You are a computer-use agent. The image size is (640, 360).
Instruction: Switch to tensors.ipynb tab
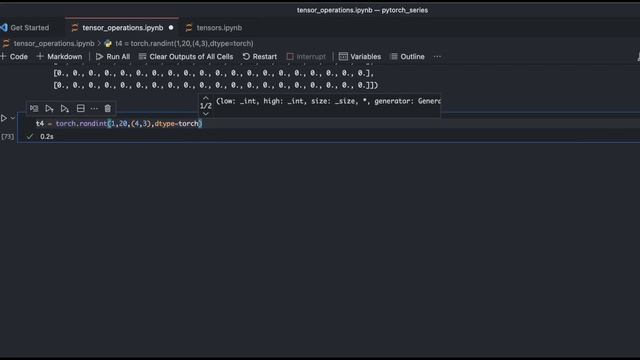click(x=213, y=28)
